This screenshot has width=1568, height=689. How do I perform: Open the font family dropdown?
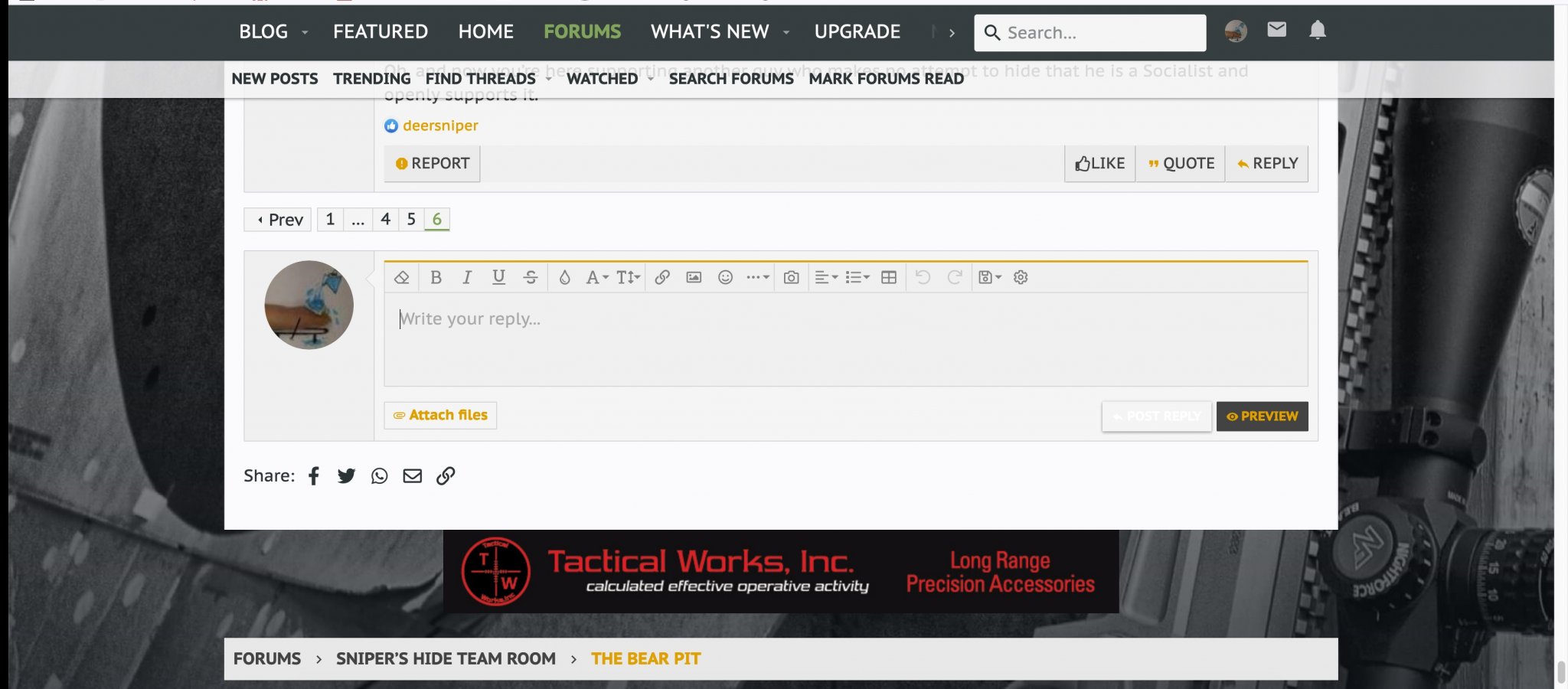(x=596, y=277)
